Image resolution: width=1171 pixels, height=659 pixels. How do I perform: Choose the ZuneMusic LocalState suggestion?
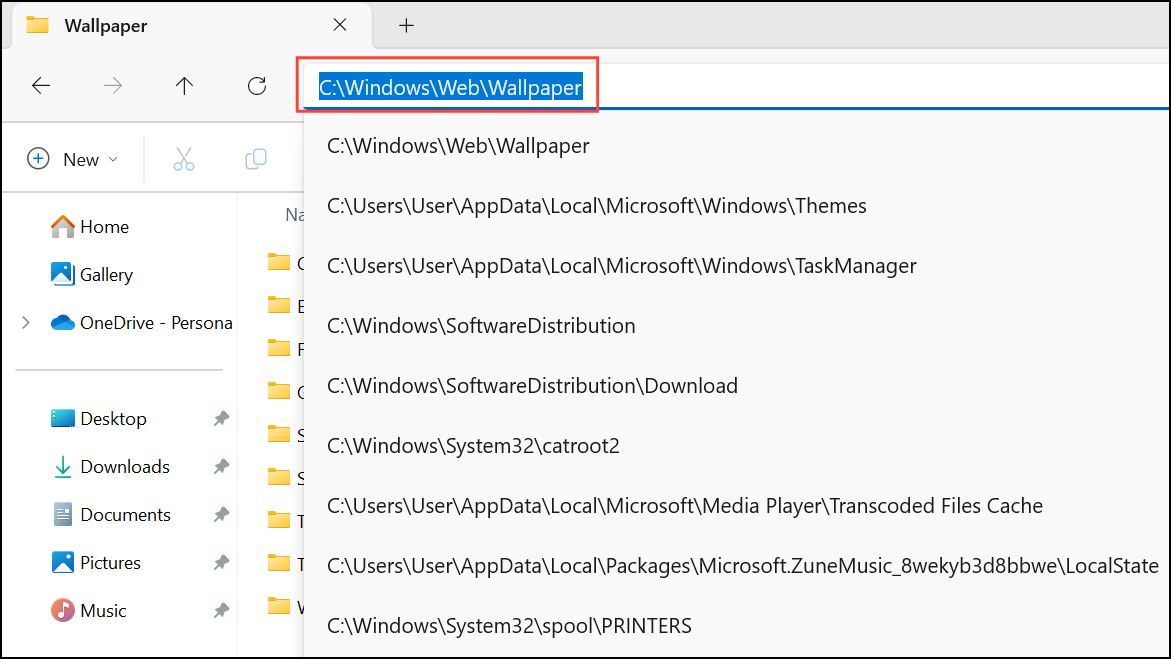click(x=742, y=566)
